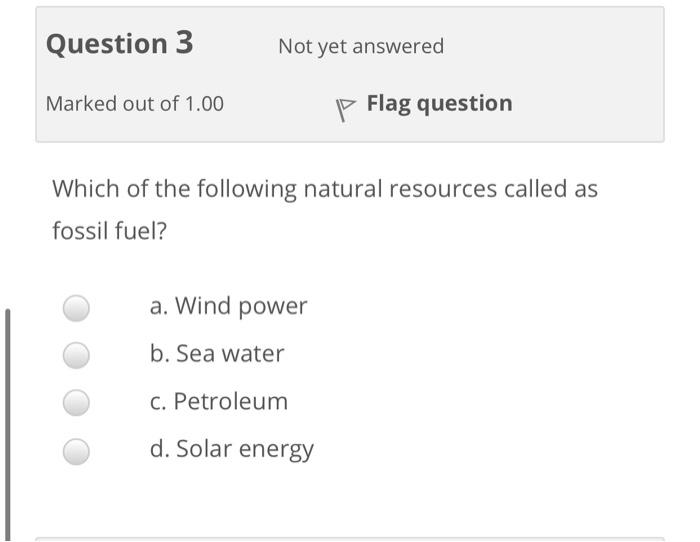Image resolution: width=700 pixels, height=542 pixels.
Task: Click the answer label 'a. Wind power'
Action: coord(228,306)
